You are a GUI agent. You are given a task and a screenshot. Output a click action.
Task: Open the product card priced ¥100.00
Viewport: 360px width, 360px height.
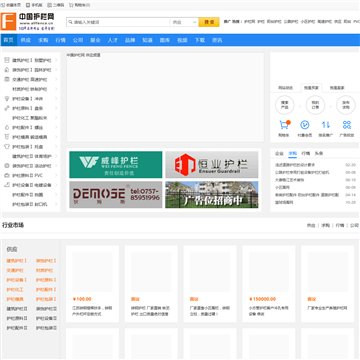(x=92, y=284)
